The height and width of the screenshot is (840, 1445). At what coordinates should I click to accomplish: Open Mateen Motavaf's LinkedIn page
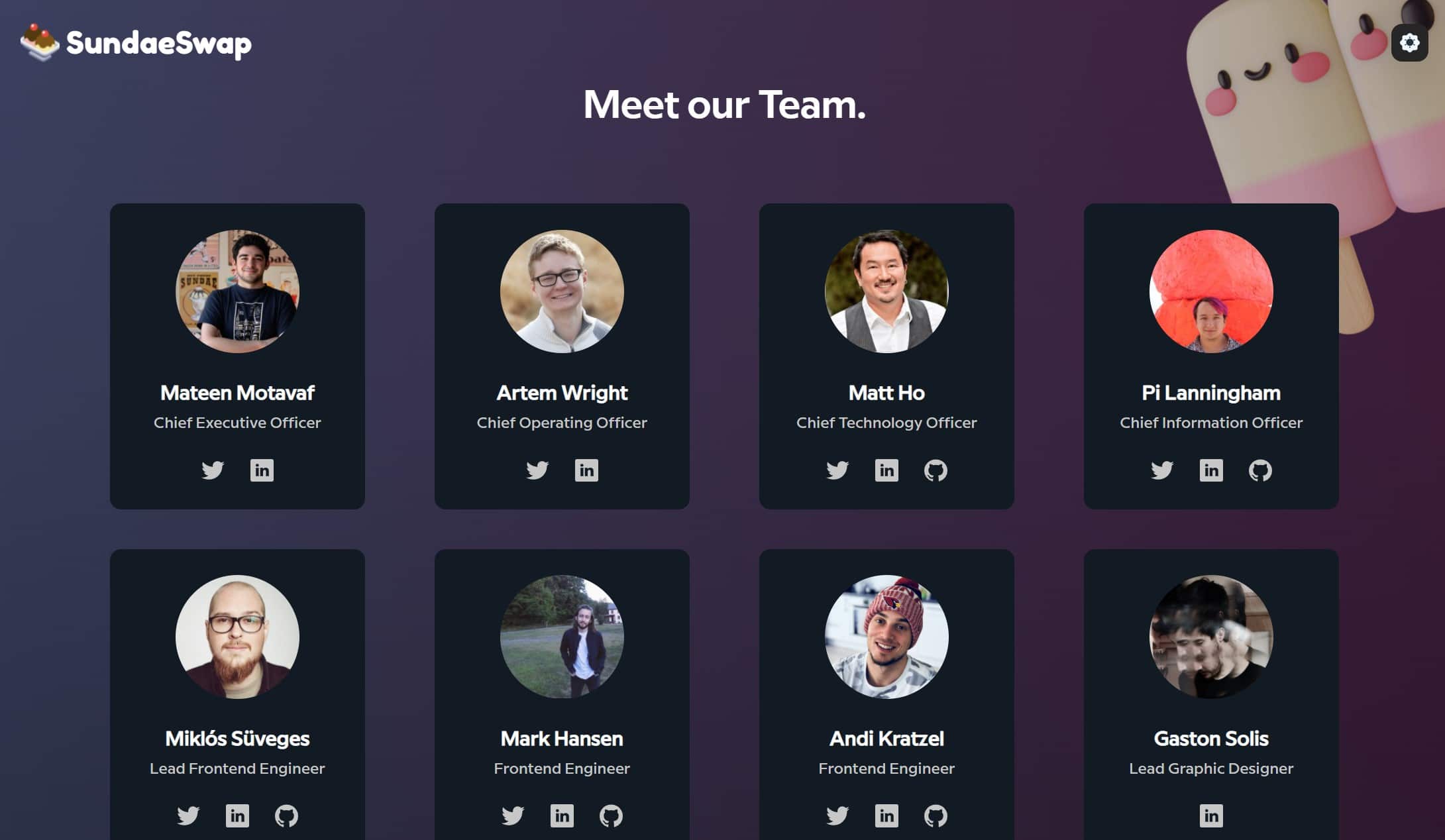click(x=262, y=470)
